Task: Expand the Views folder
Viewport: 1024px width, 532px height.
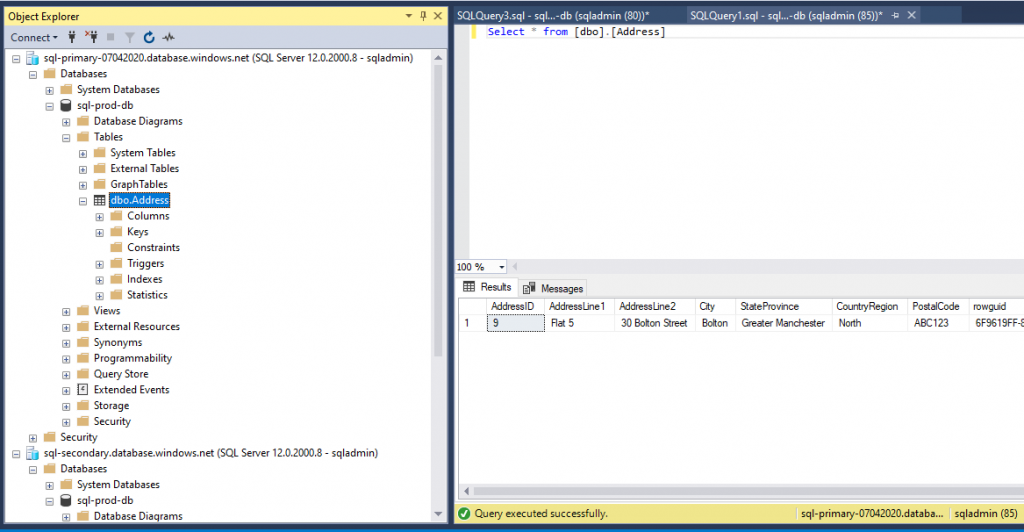Action: click(x=66, y=311)
